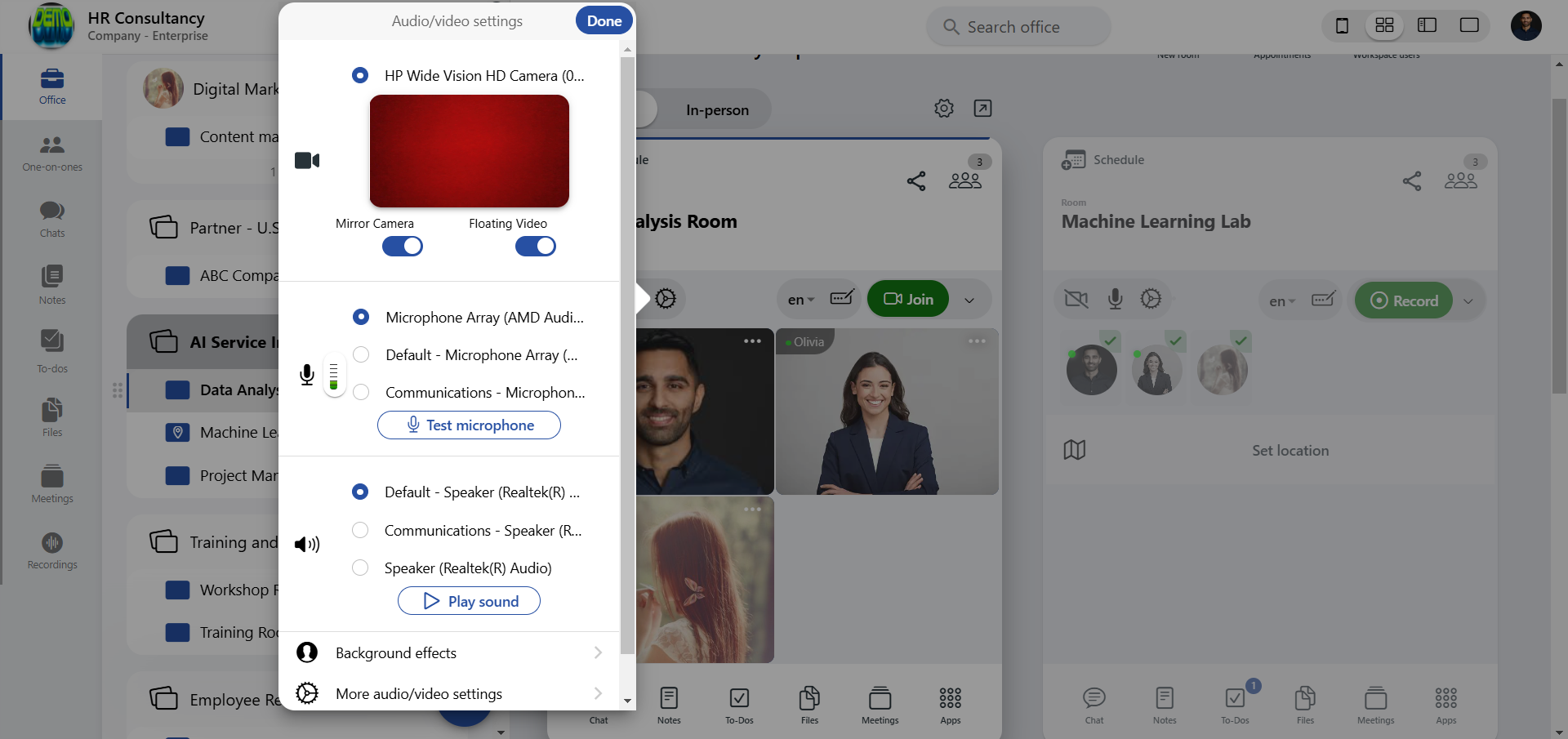This screenshot has height=739, width=1568.
Task: Open the To-dos sidebar icon
Action: [x=52, y=350]
